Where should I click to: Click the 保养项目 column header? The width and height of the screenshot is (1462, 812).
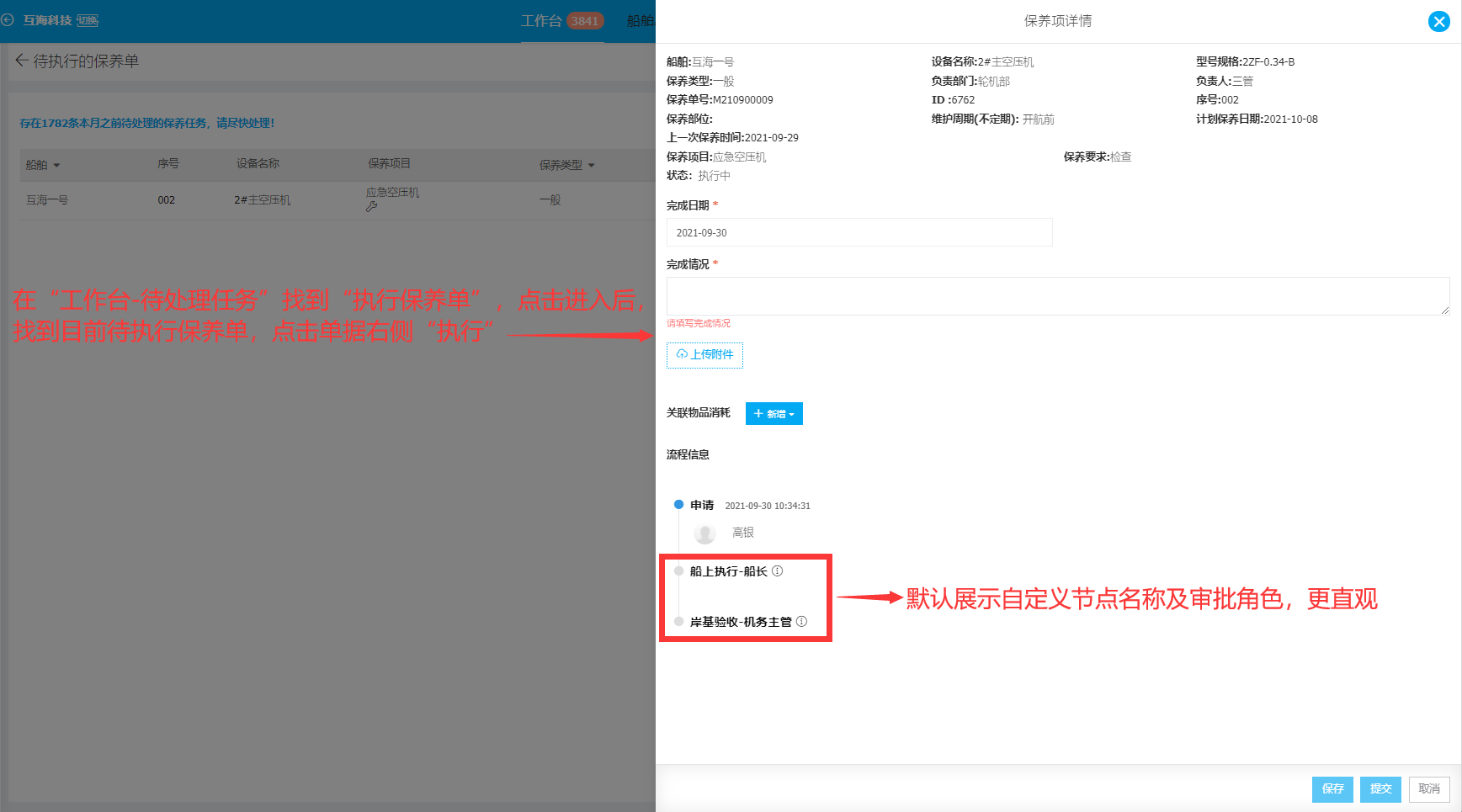point(389,164)
